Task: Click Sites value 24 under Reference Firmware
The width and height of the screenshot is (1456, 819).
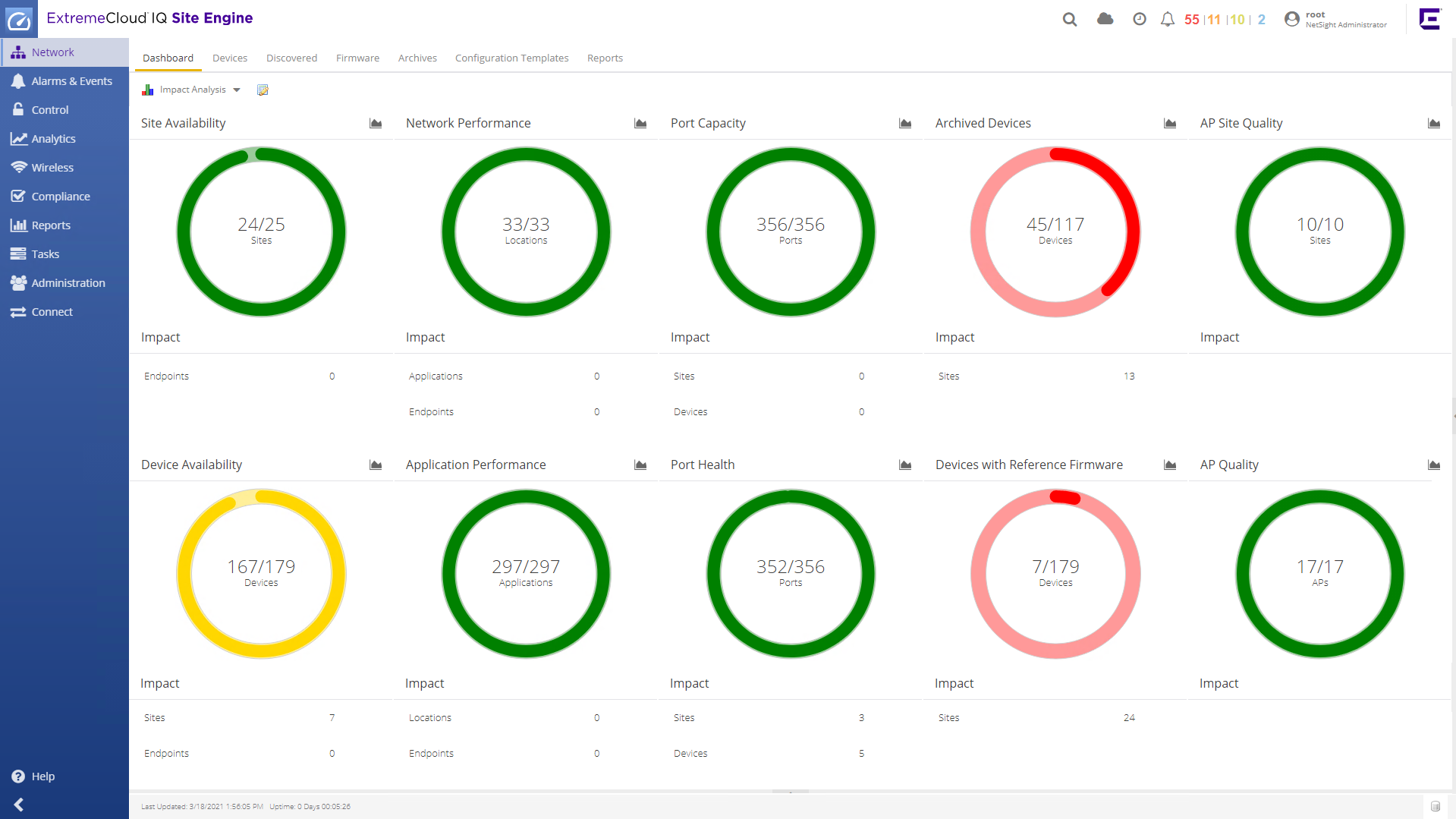Action: tap(1129, 718)
